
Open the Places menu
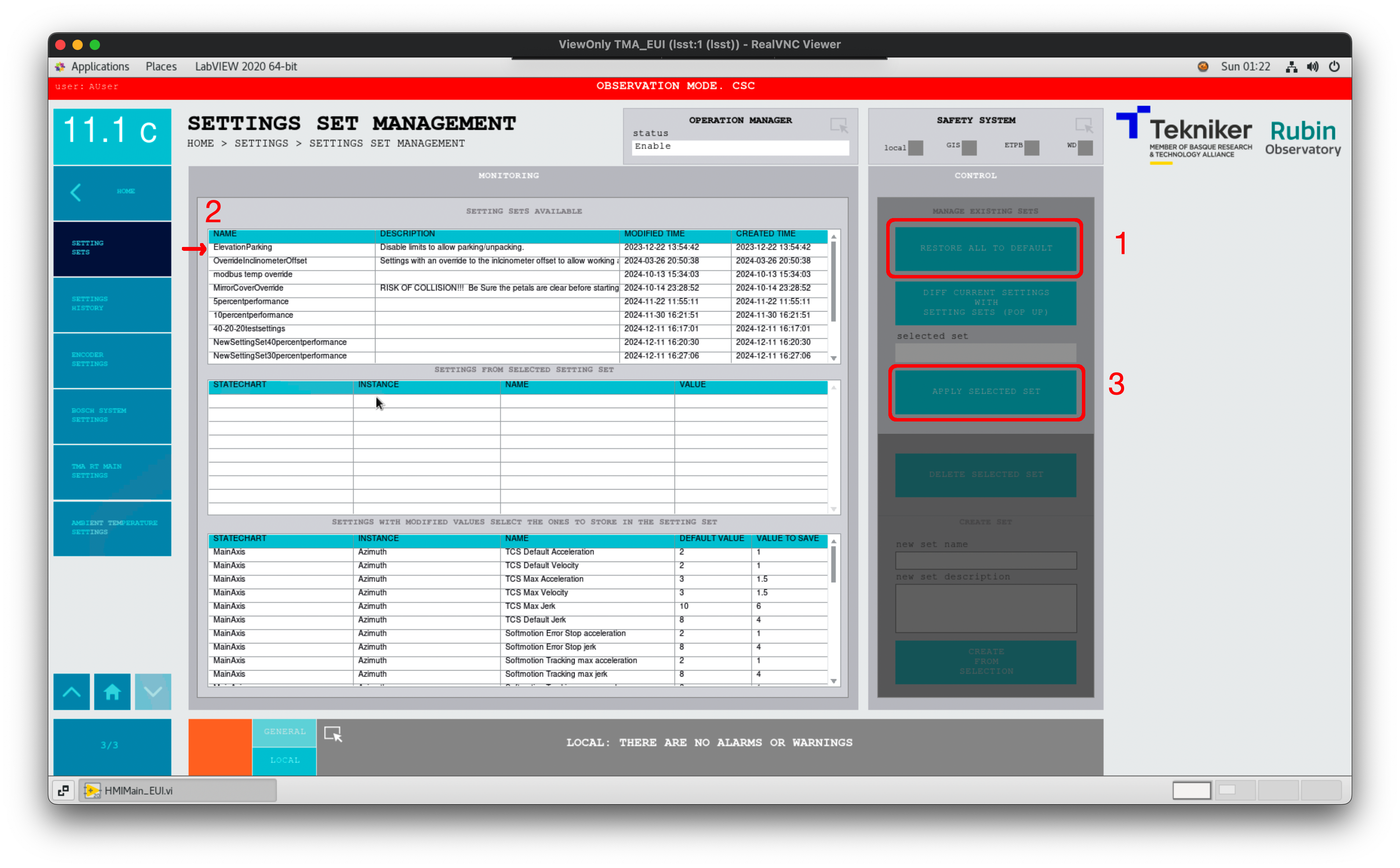click(x=161, y=67)
